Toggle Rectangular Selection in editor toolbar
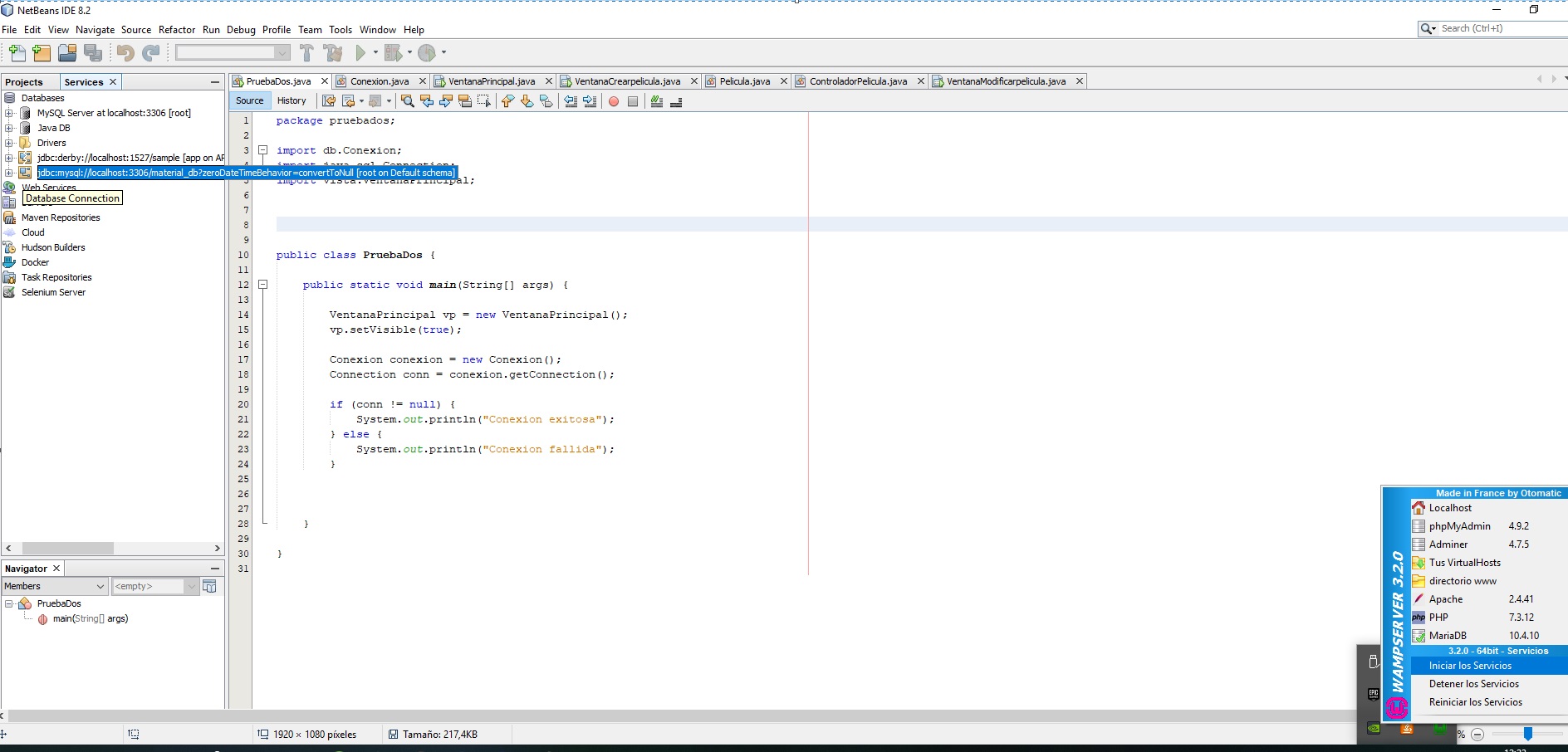The height and width of the screenshot is (752, 1568). 484,101
